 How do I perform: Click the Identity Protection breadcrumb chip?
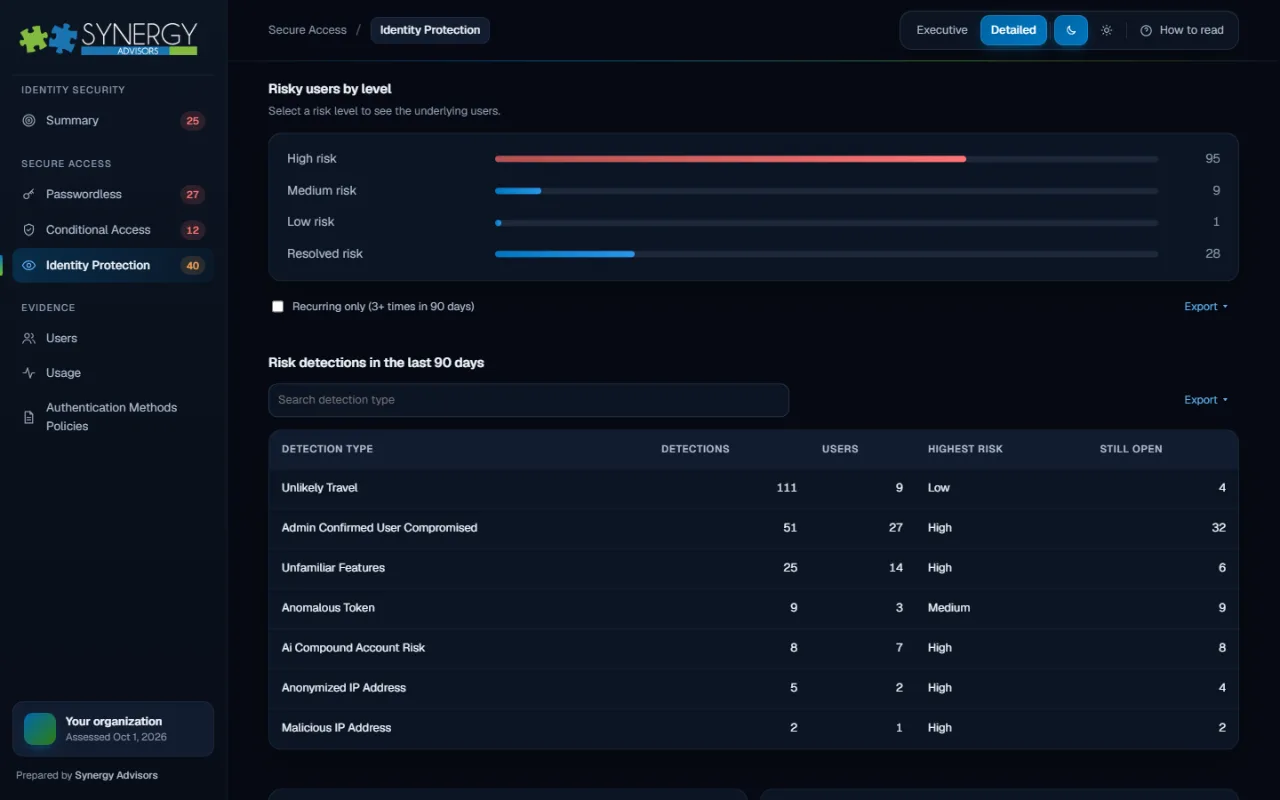point(430,30)
